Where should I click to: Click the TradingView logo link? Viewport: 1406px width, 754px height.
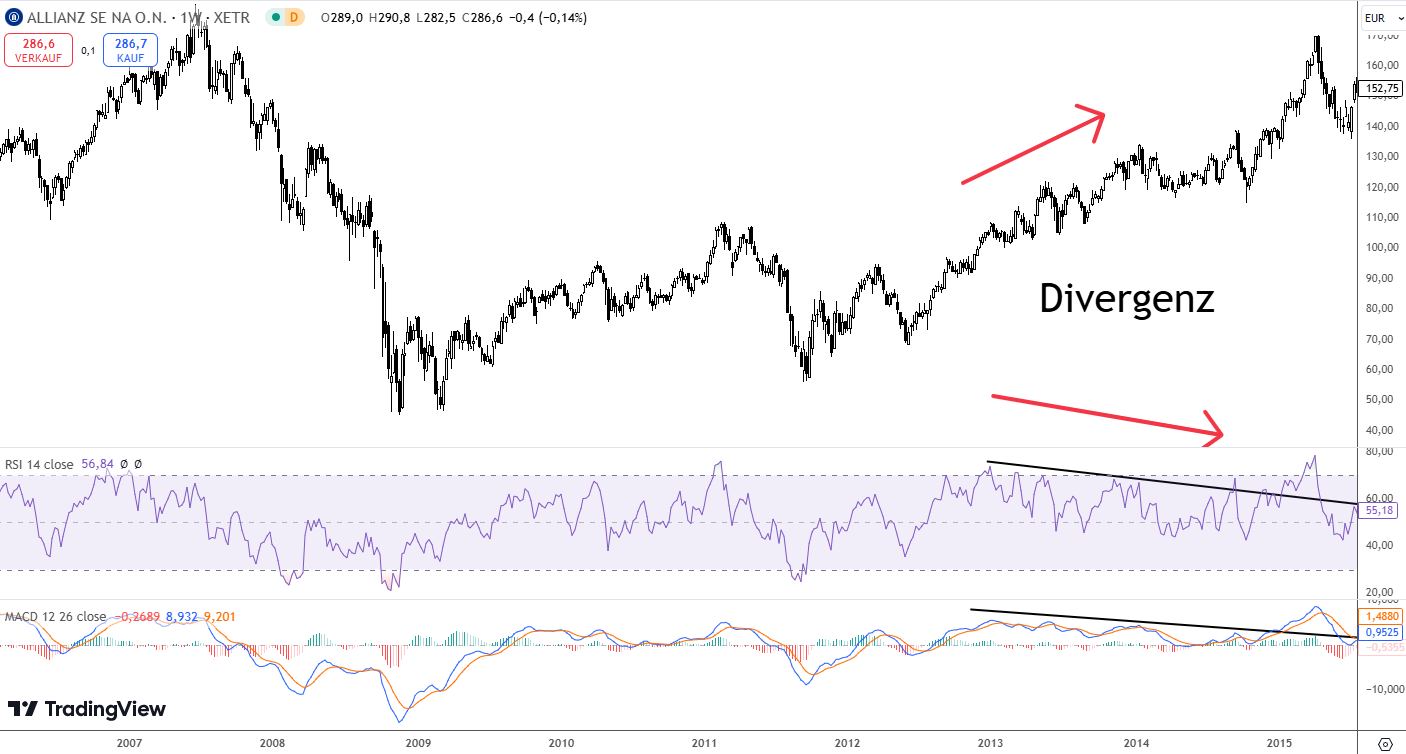[x=86, y=709]
